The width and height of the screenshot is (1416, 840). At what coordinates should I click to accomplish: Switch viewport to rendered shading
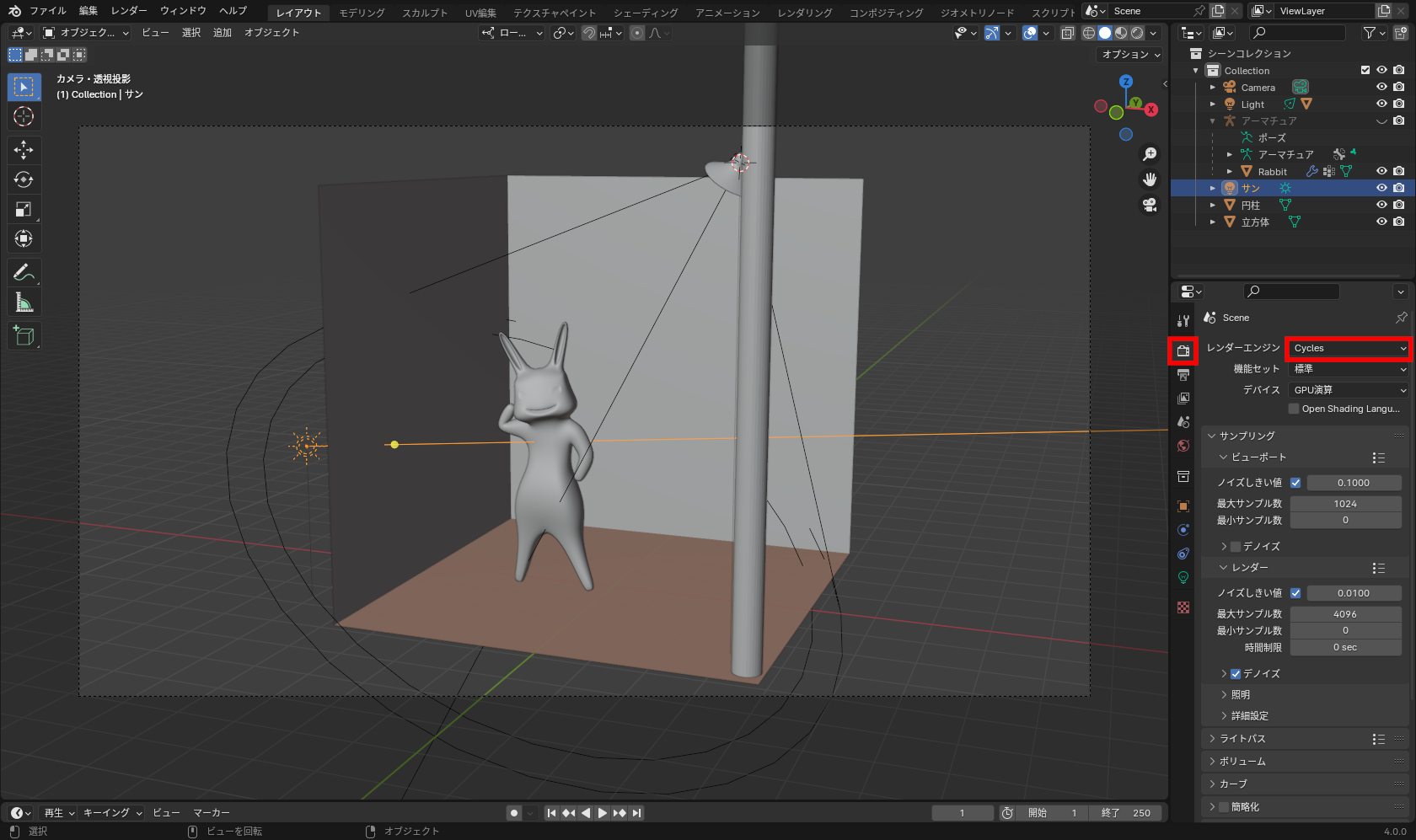coord(1137,33)
